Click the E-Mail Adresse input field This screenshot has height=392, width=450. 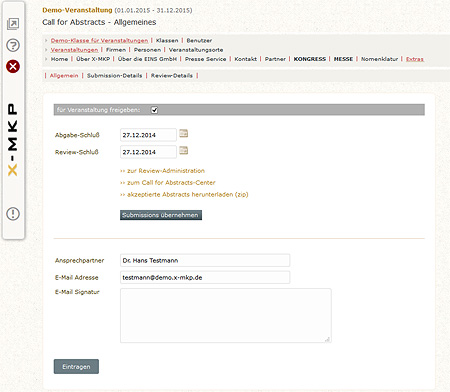pyautogui.click(x=205, y=277)
